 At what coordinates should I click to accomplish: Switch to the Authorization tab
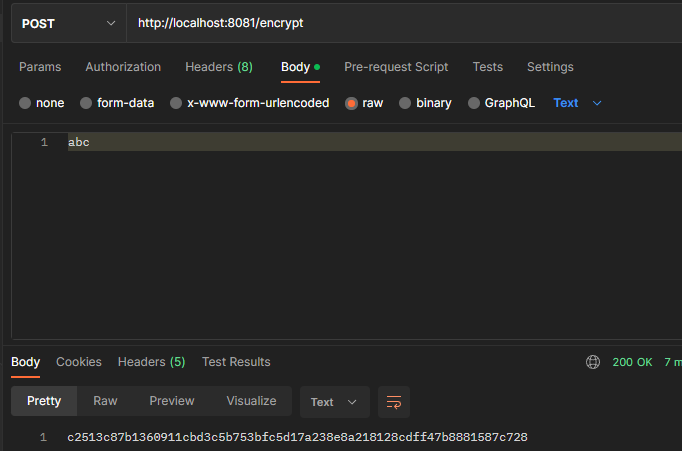point(123,67)
